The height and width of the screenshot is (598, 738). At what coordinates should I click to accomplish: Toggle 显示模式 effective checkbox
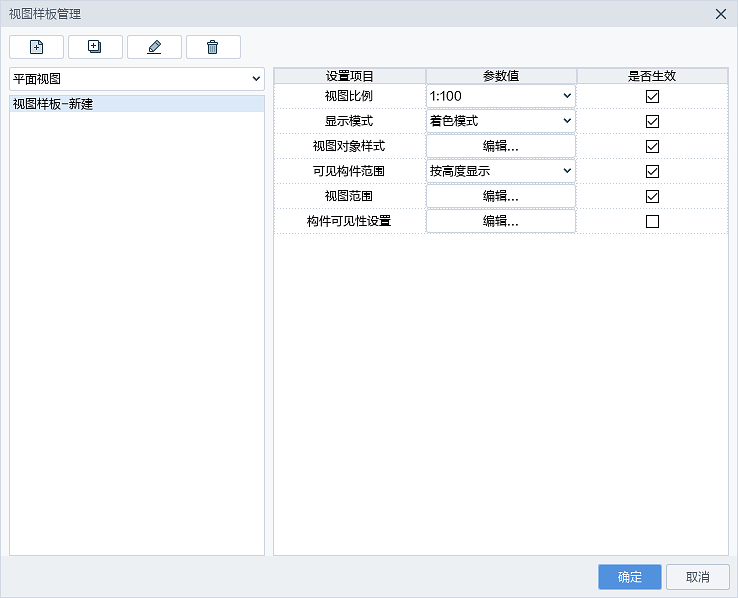pyautogui.click(x=652, y=121)
